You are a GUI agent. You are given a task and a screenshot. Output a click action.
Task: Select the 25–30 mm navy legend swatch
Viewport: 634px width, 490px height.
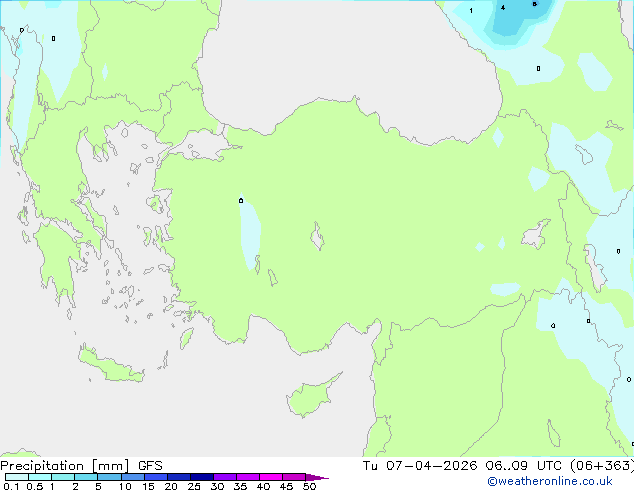pos(202,477)
